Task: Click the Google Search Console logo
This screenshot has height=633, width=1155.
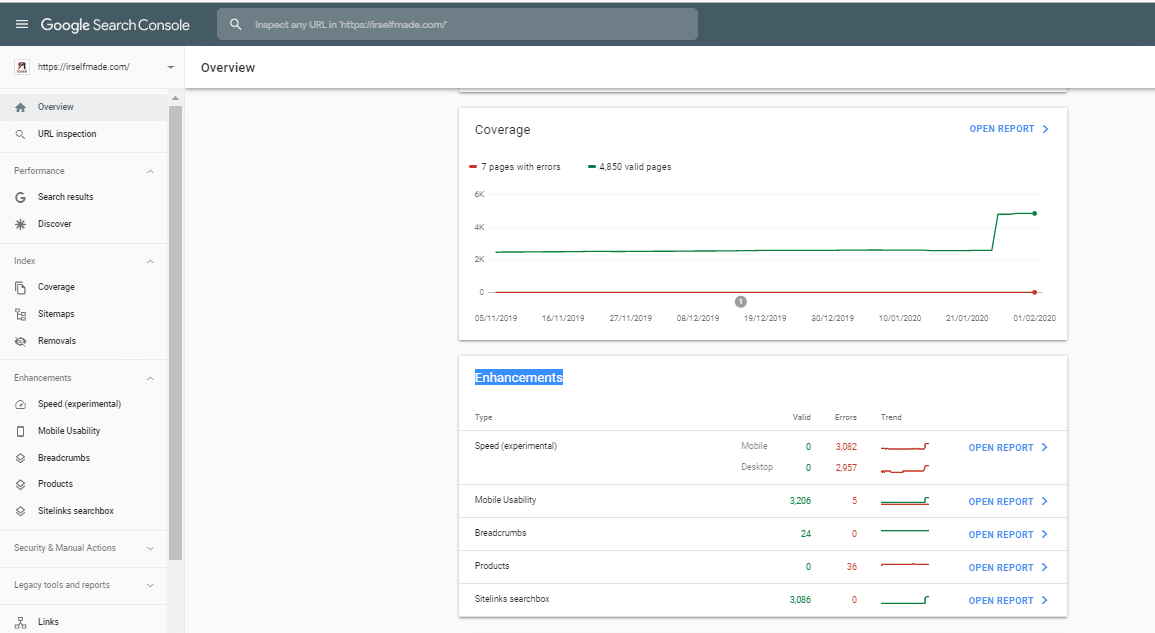Action: click(x=115, y=25)
